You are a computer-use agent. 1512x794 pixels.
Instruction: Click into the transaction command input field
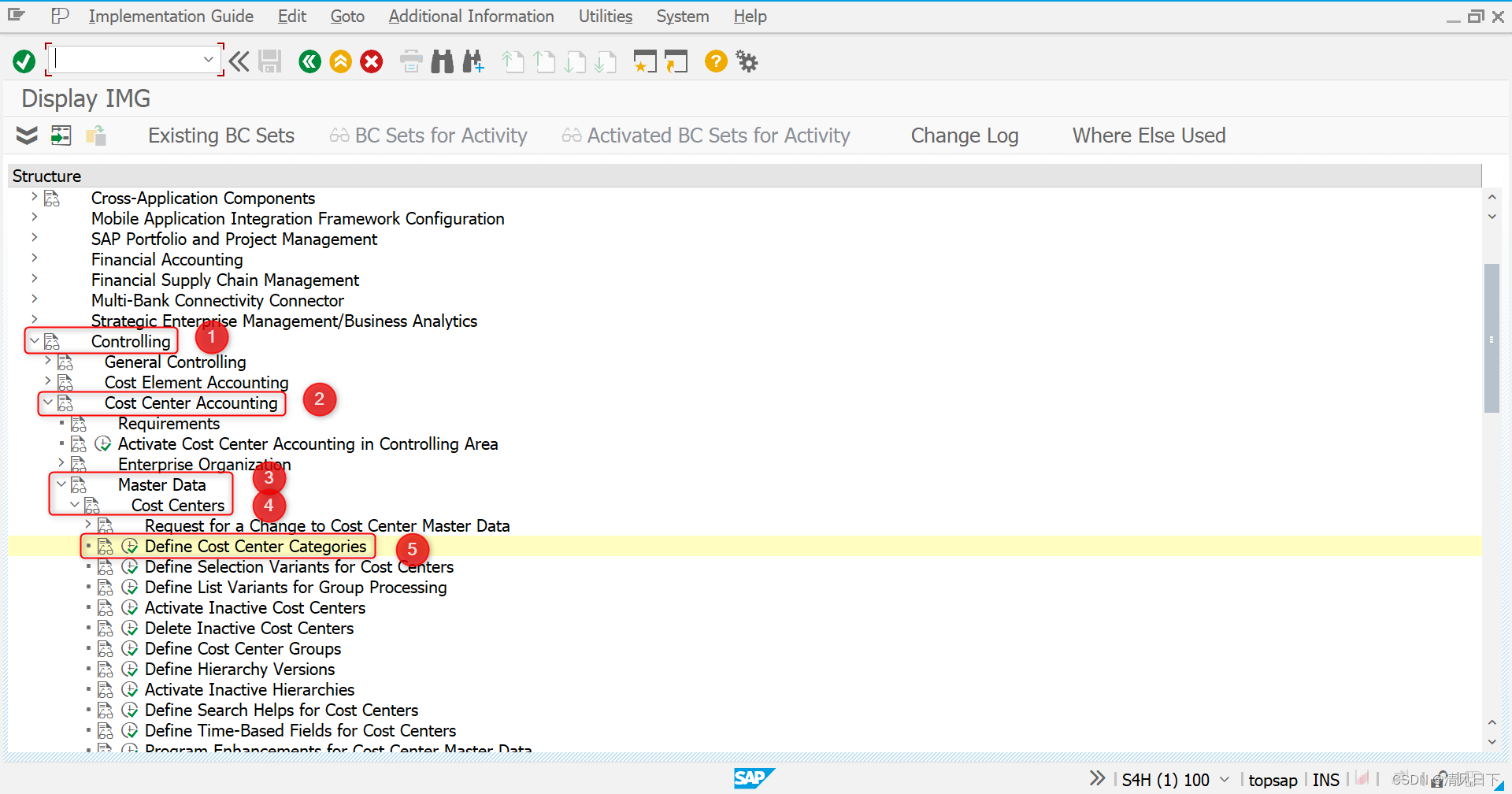[x=126, y=60]
